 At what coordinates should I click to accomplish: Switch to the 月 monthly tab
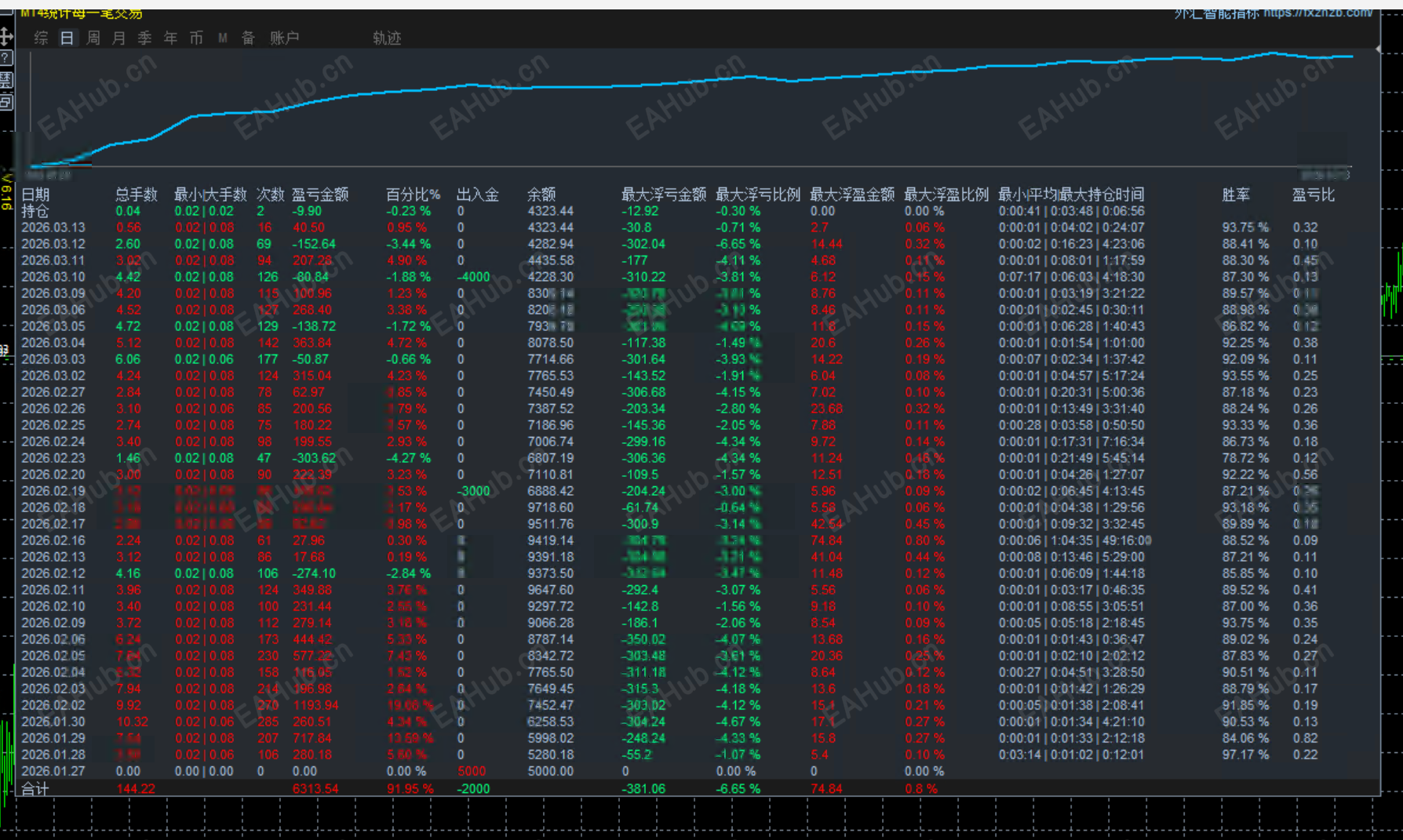point(119,38)
